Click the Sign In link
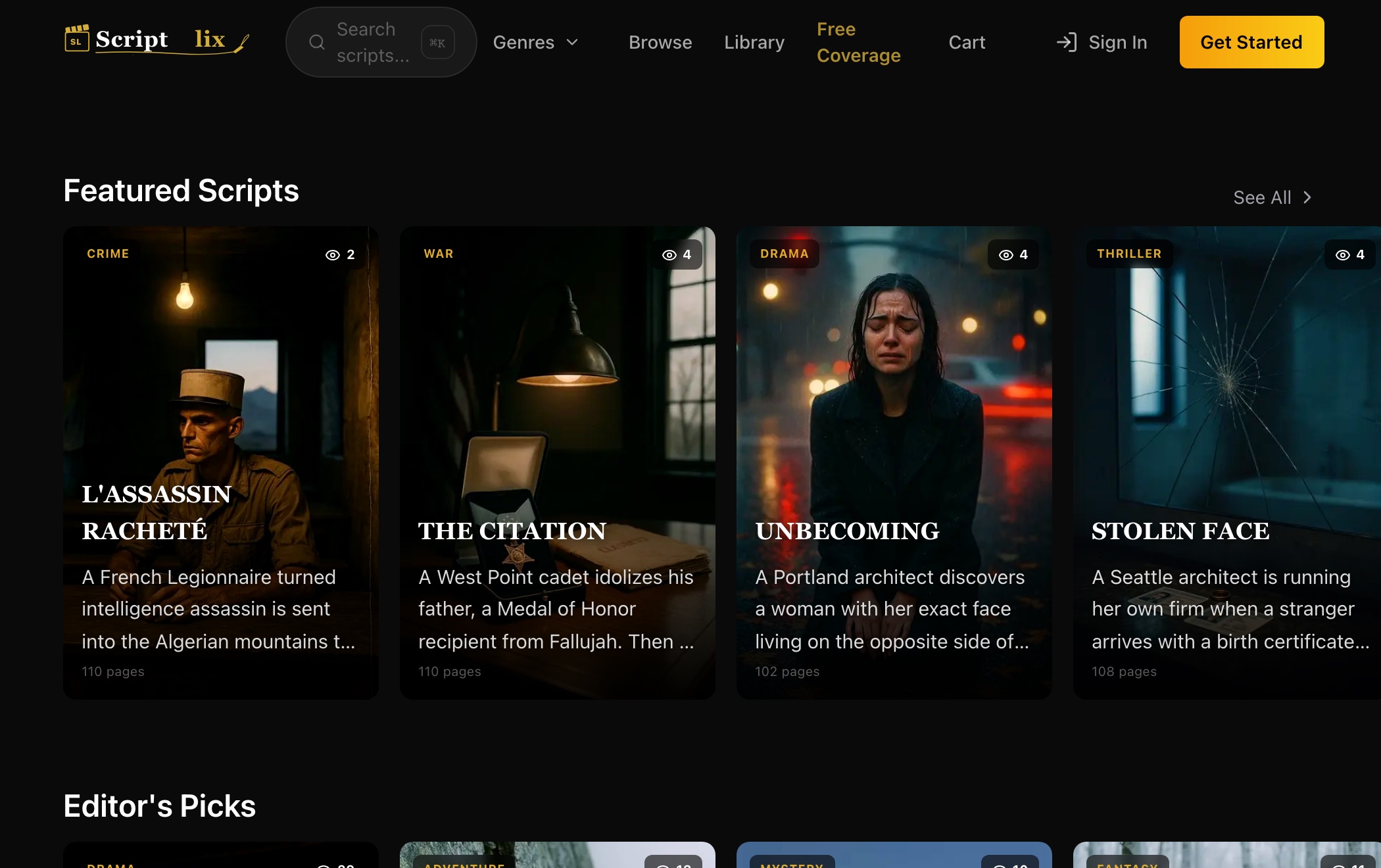 click(1102, 42)
